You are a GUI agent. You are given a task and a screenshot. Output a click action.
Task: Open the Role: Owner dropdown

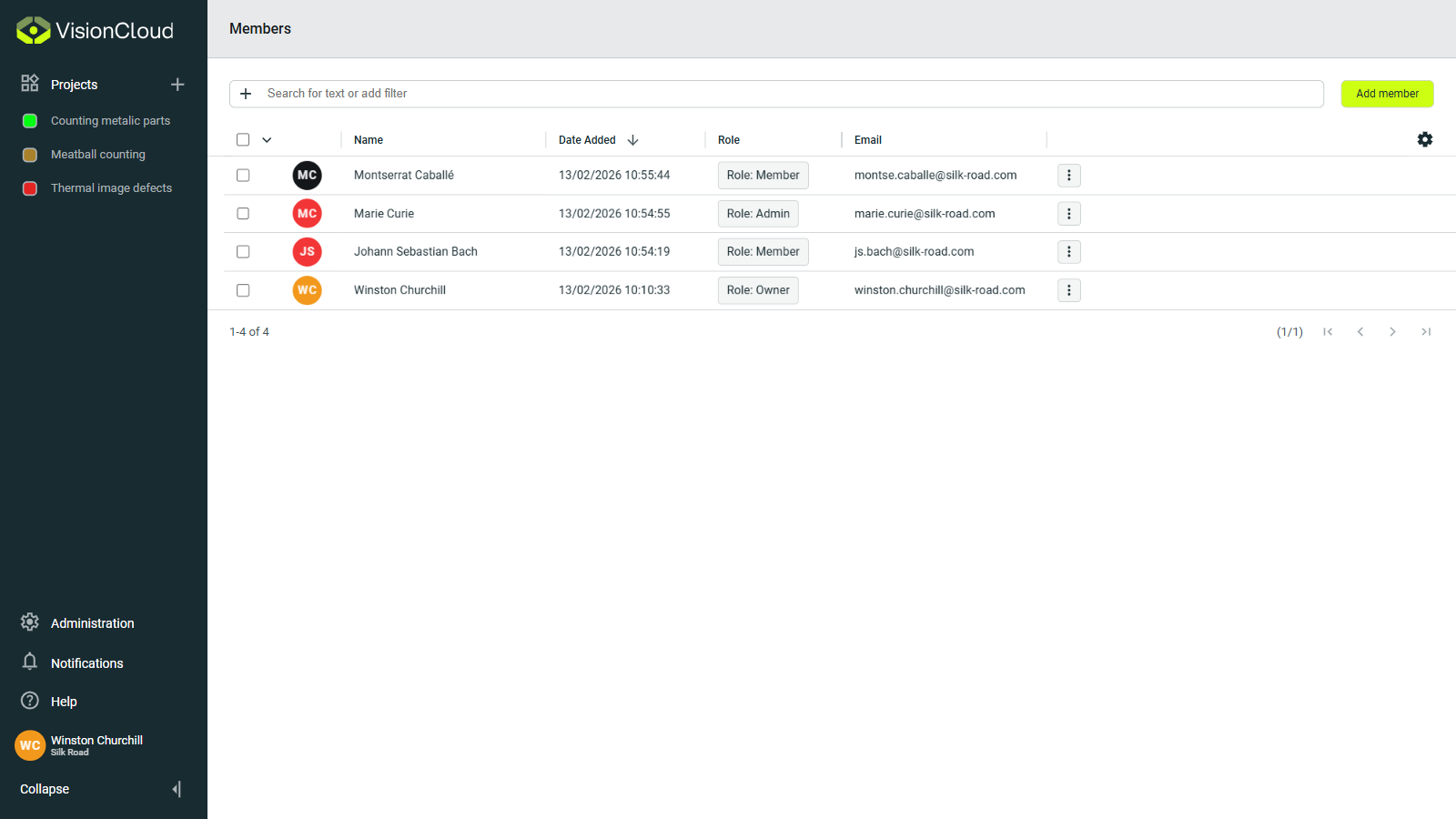(x=757, y=289)
